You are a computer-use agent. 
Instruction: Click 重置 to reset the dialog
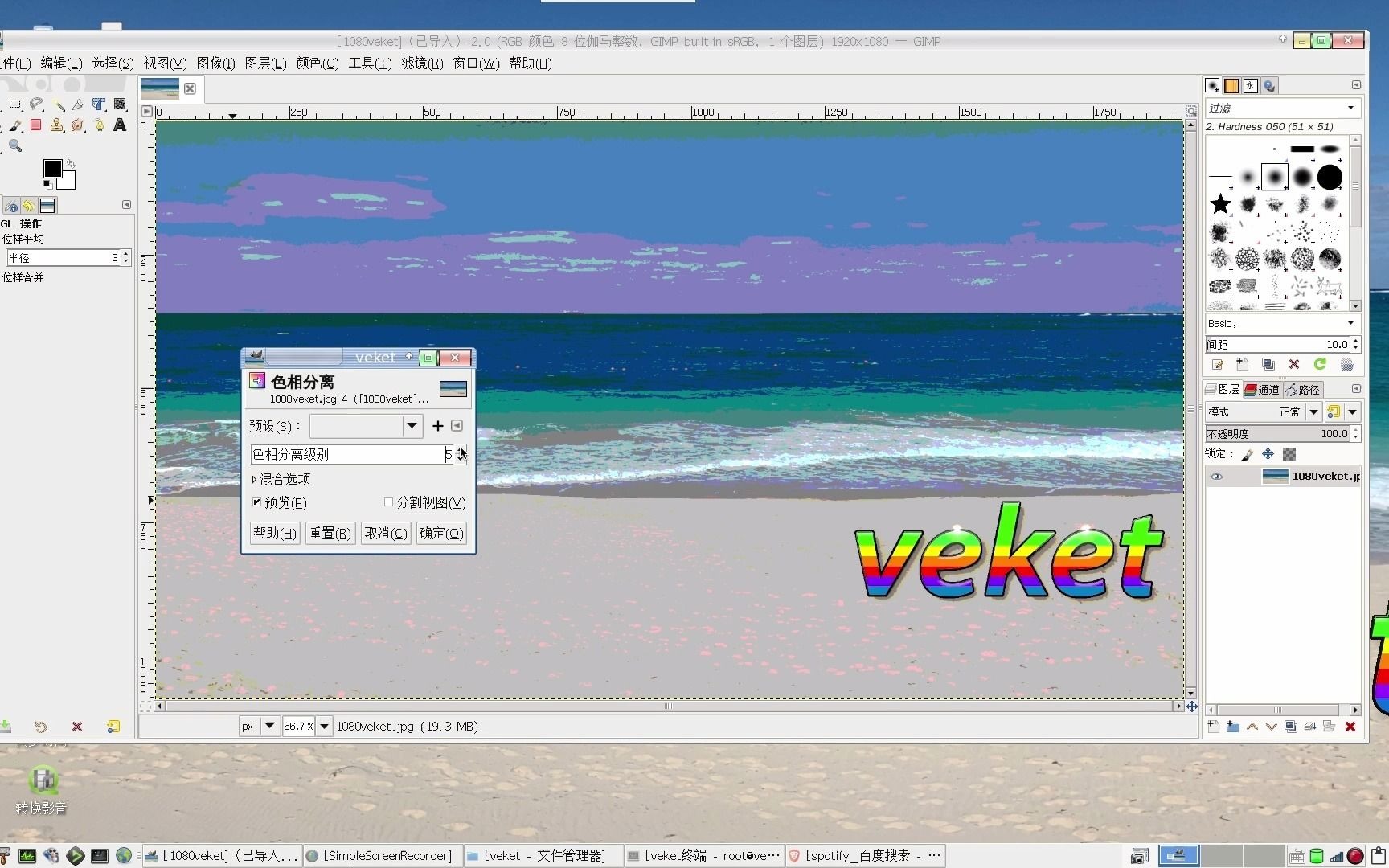[330, 533]
